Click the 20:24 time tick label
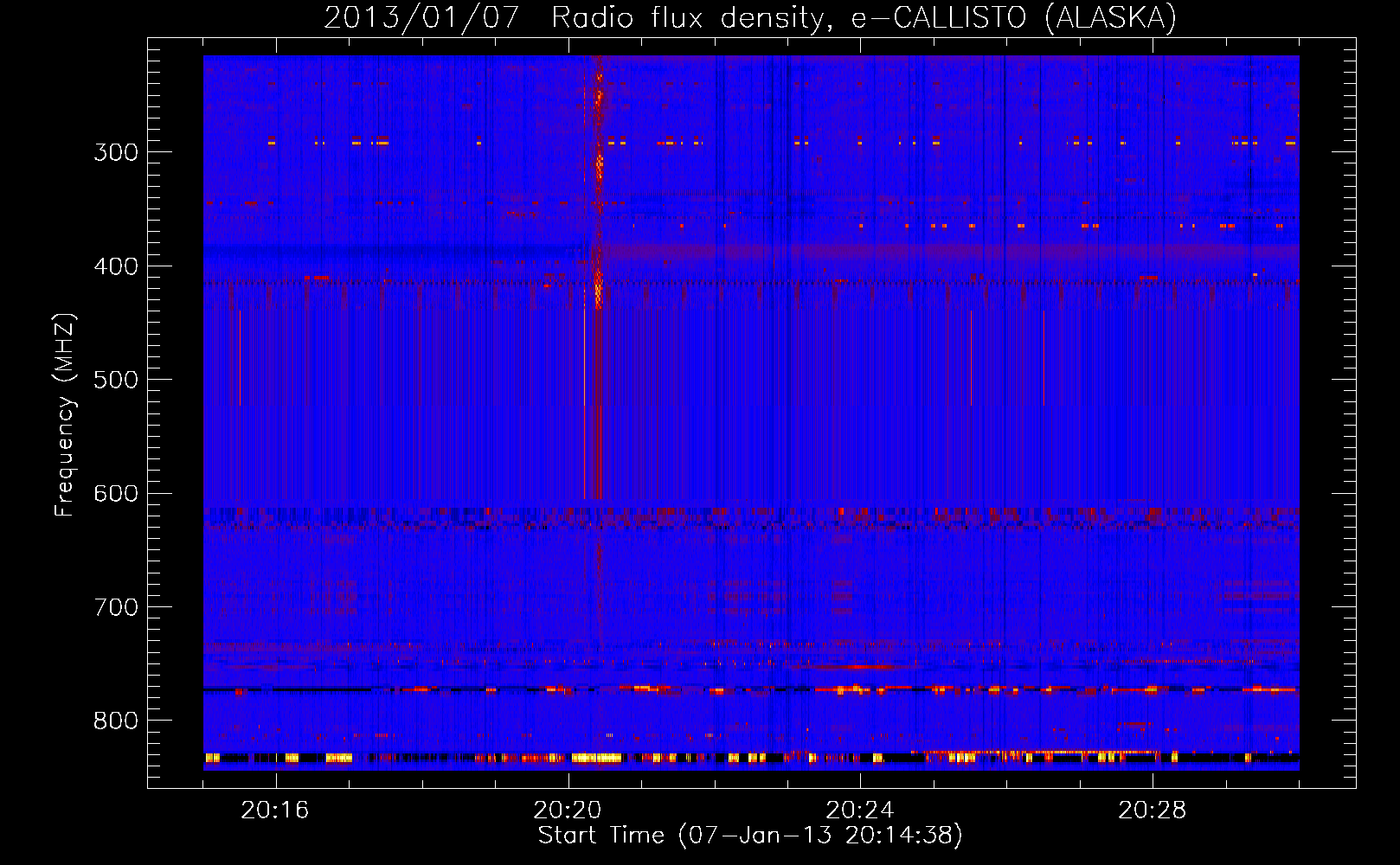The height and width of the screenshot is (865, 1400). tap(860, 811)
